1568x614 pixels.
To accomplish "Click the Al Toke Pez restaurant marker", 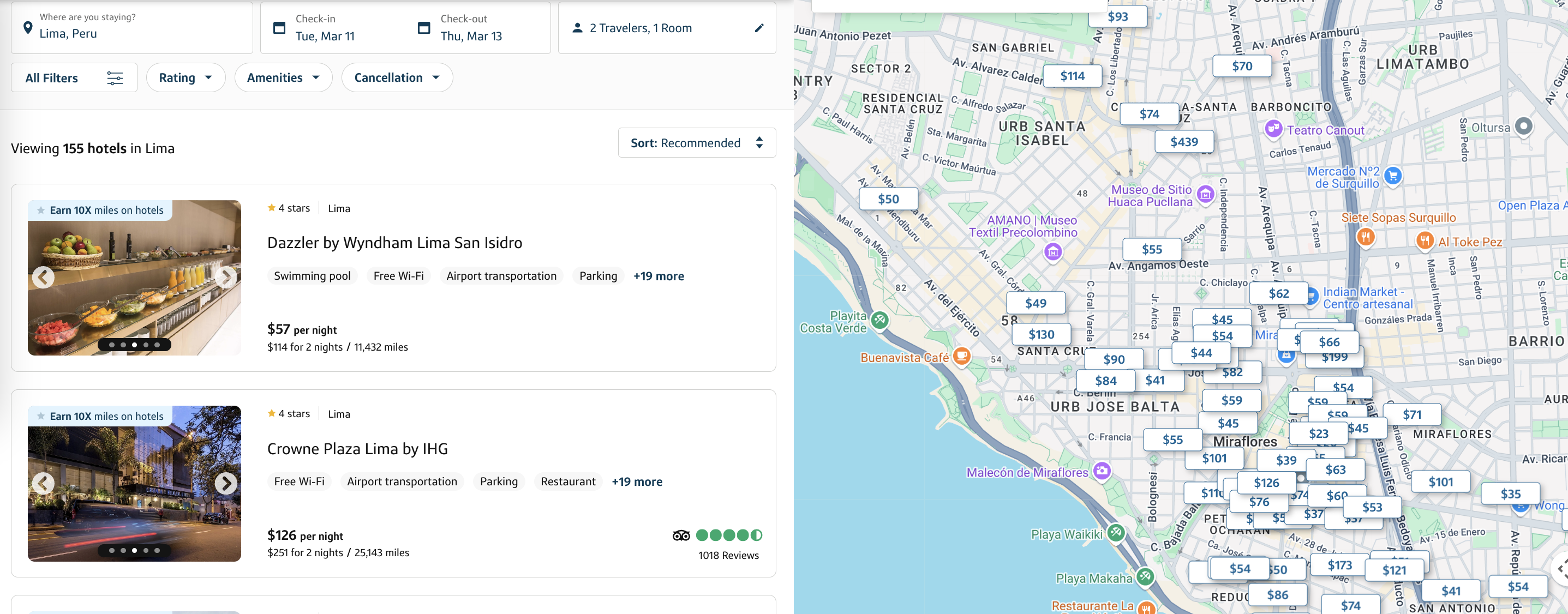I will click(x=1425, y=241).
